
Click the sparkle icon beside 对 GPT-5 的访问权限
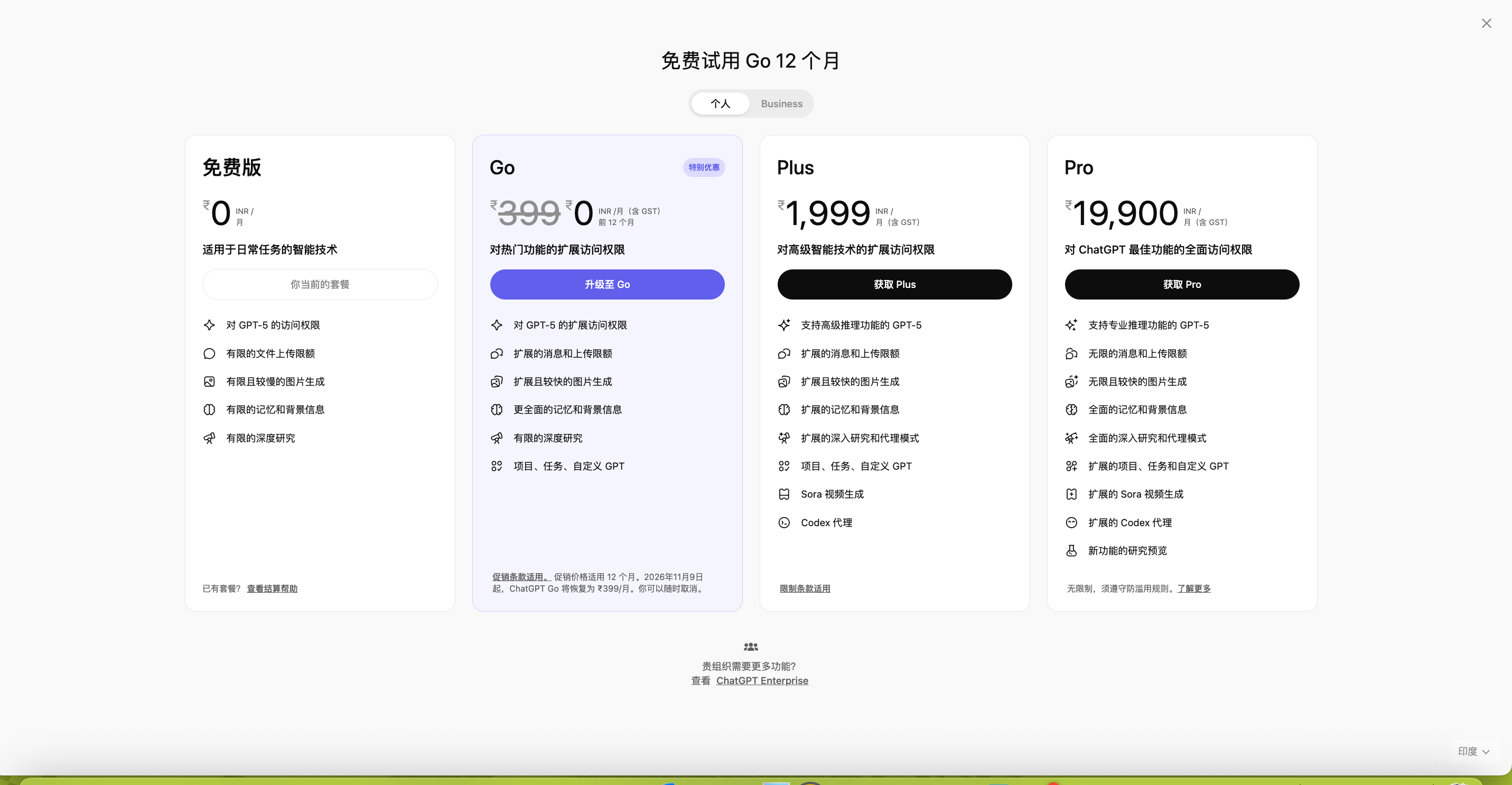click(x=209, y=325)
